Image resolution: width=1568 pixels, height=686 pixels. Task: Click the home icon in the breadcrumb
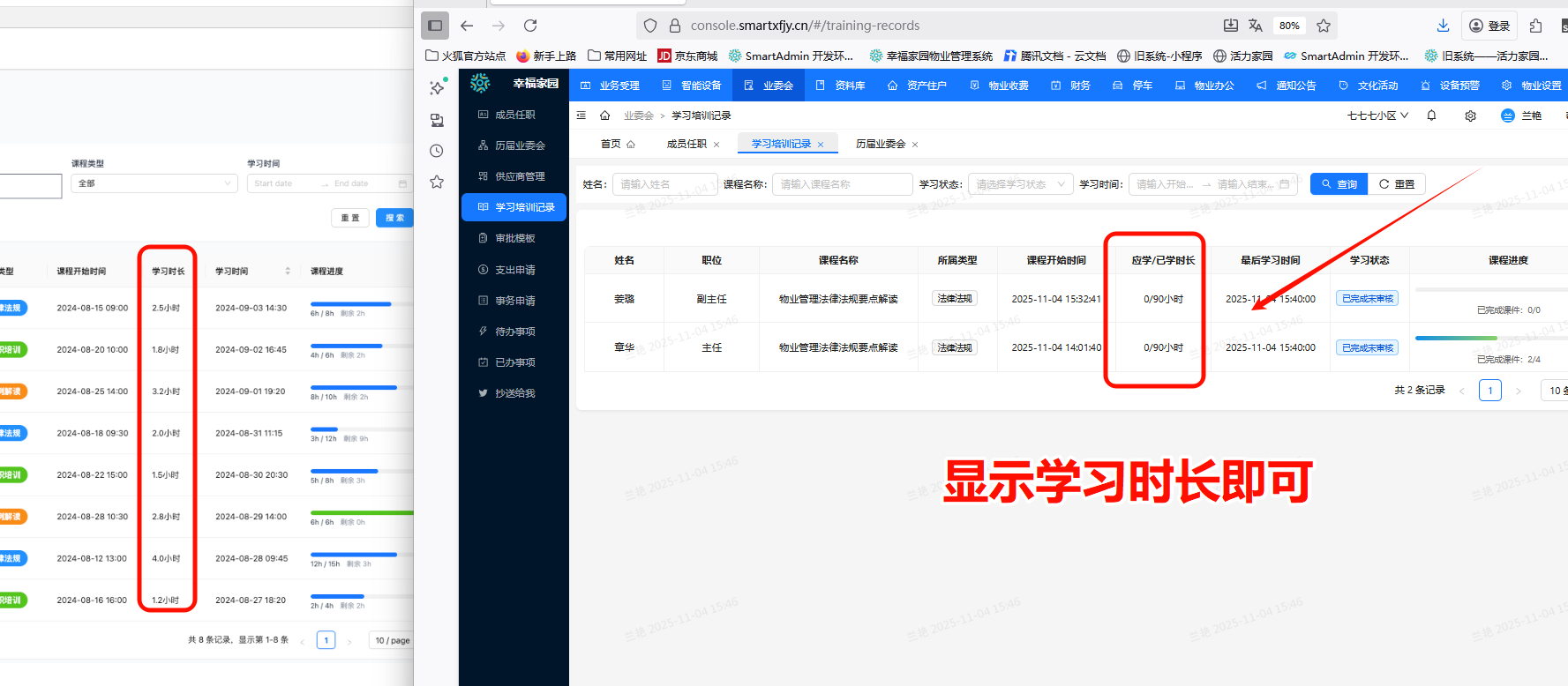(x=604, y=116)
